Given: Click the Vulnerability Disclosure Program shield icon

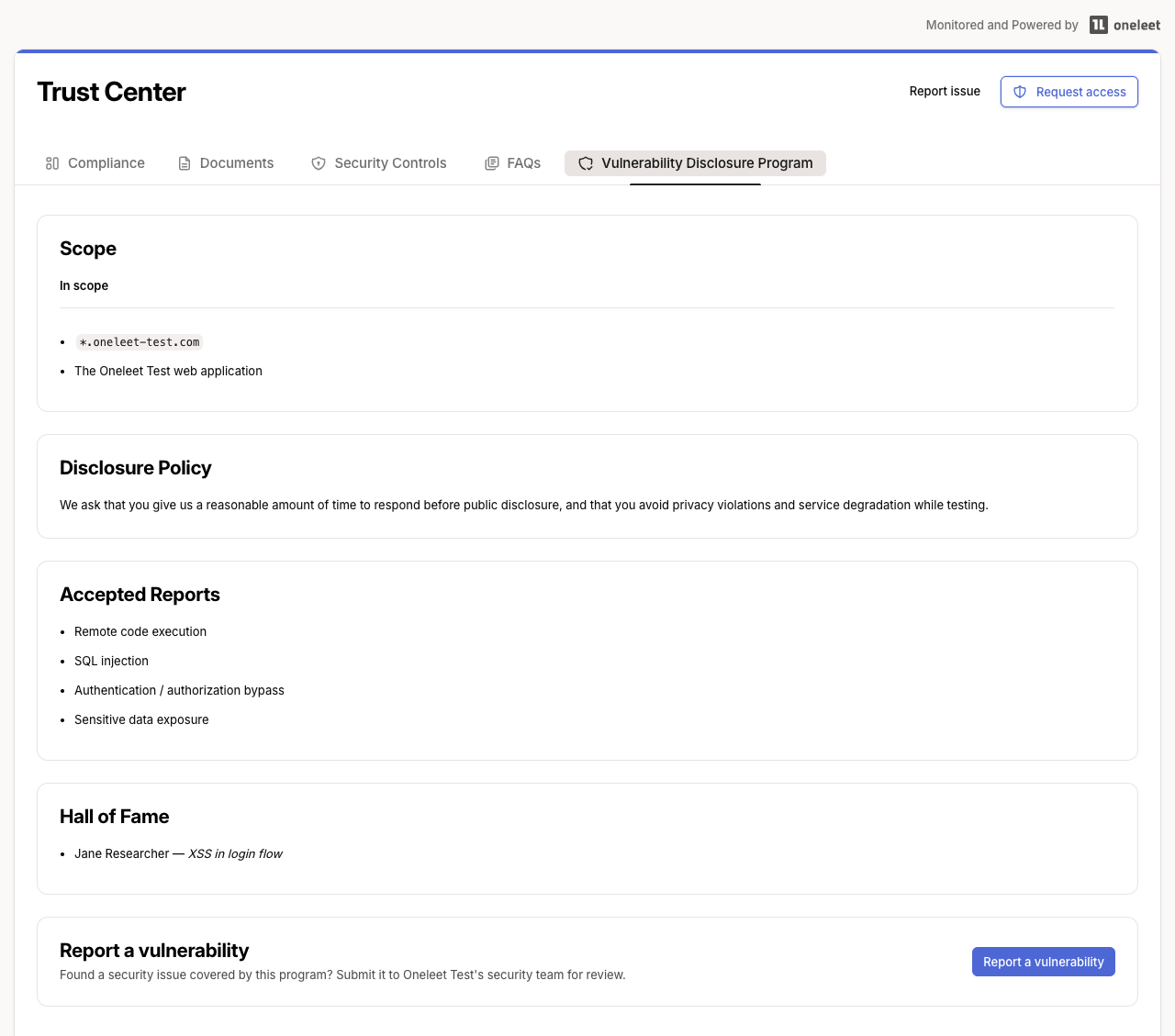Looking at the screenshot, I should point(586,163).
